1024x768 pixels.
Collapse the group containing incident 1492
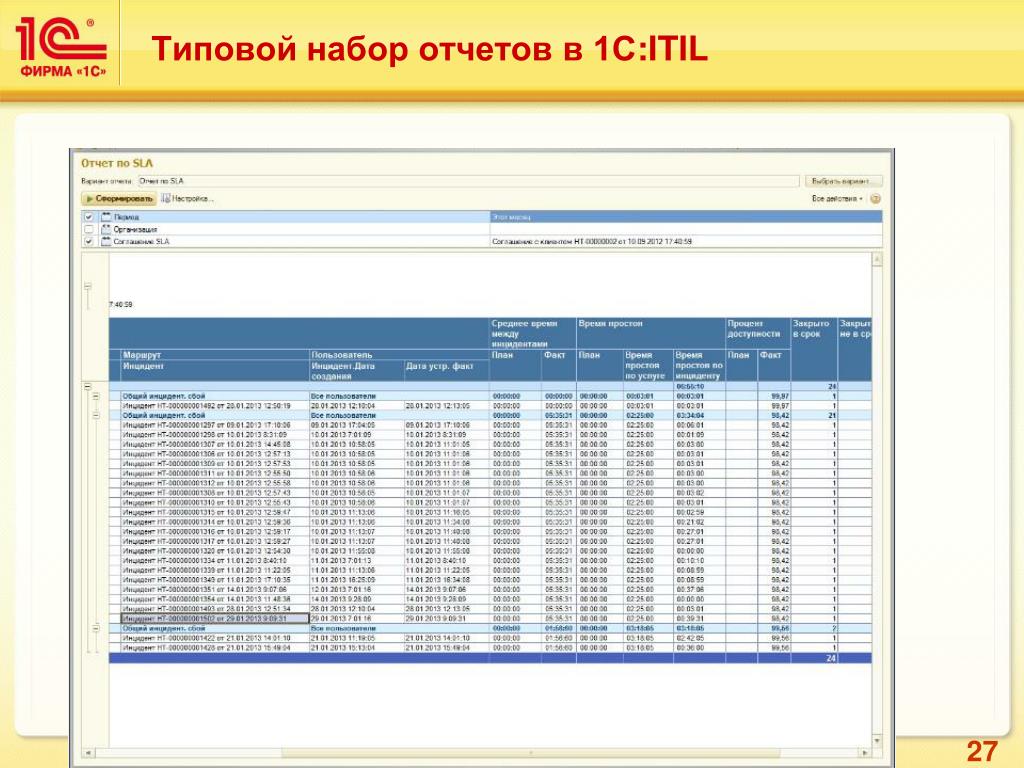coord(96,396)
